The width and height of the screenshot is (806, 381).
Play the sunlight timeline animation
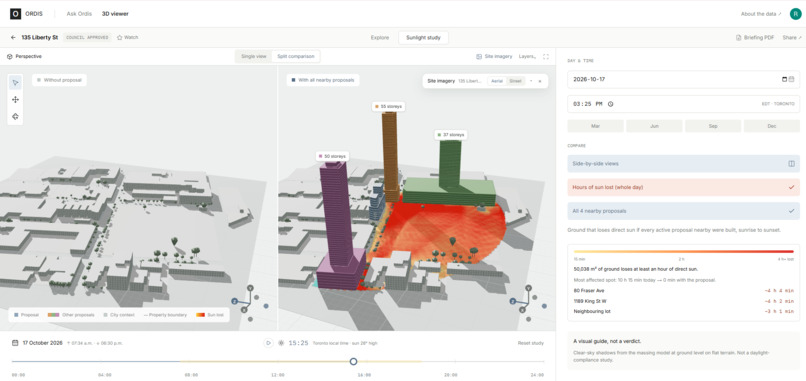tap(268, 342)
